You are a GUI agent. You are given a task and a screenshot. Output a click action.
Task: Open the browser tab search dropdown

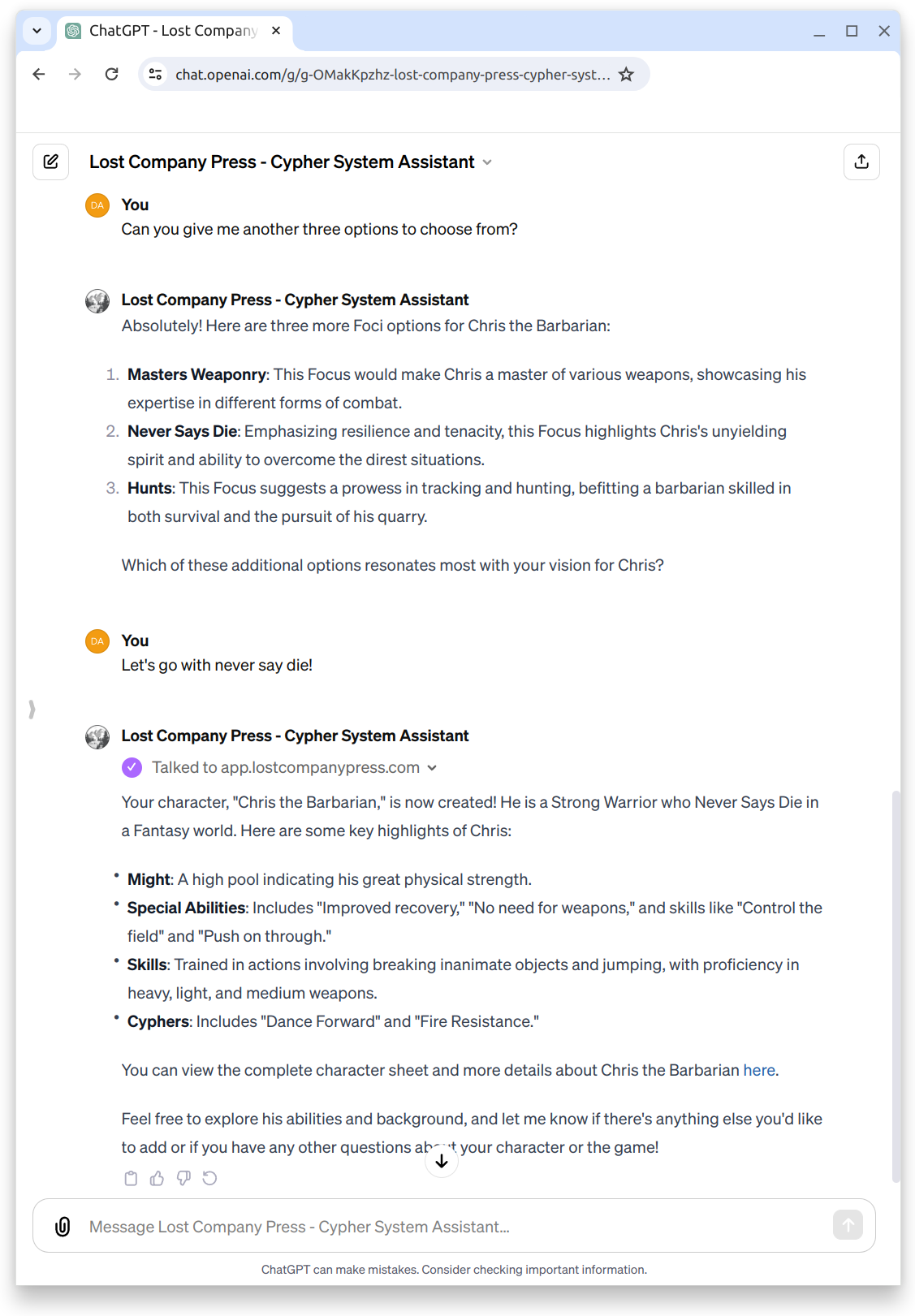point(37,31)
